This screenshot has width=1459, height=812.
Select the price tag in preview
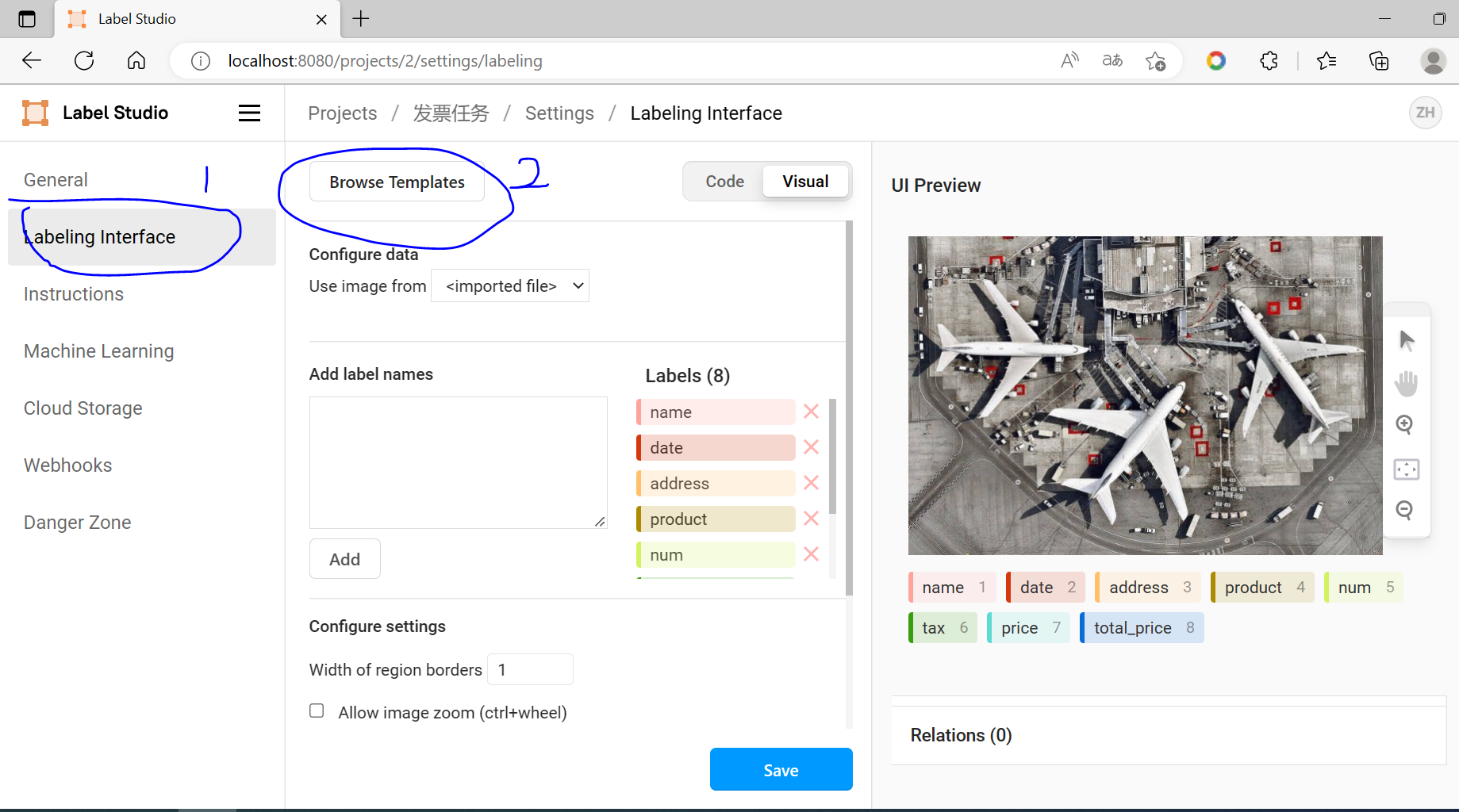click(1028, 627)
